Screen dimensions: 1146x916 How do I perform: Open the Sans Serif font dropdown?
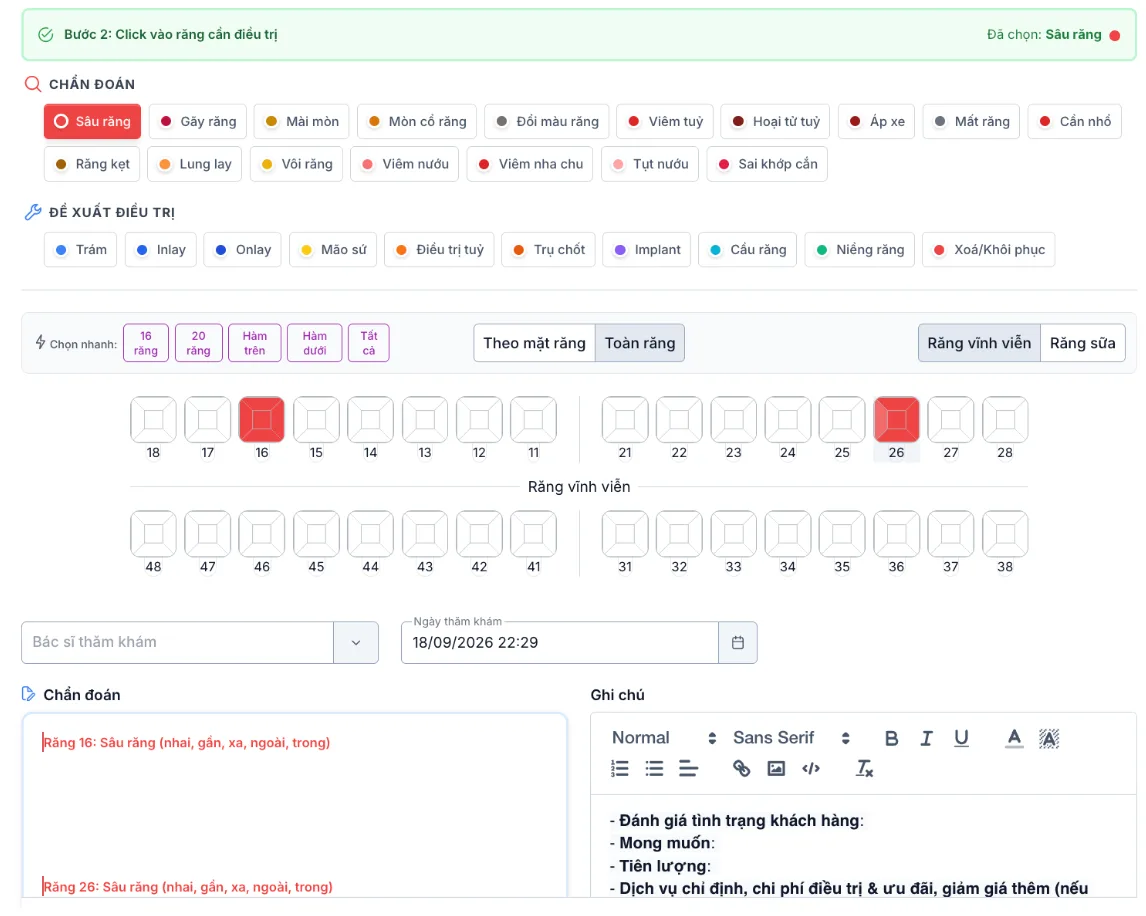tap(792, 738)
